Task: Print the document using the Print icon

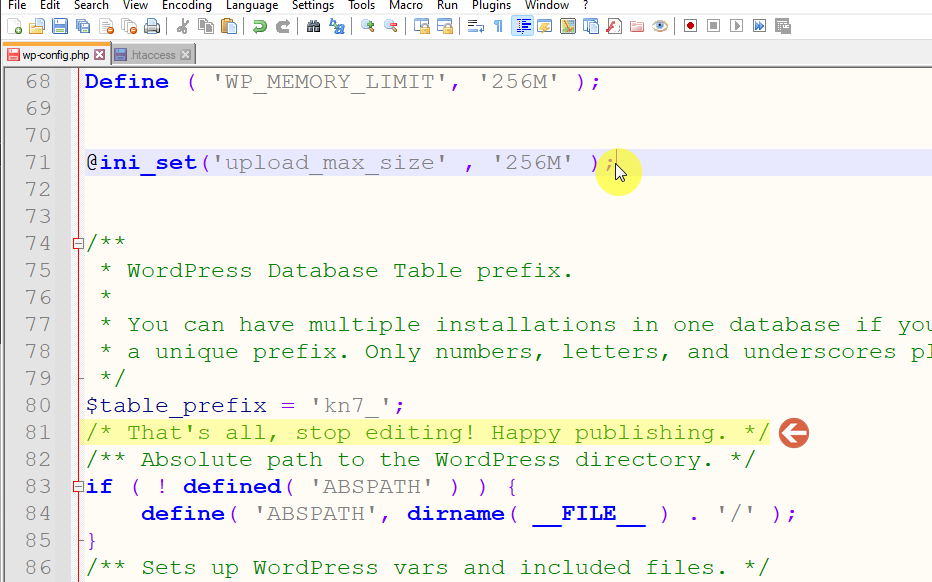Action: [x=152, y=26]
